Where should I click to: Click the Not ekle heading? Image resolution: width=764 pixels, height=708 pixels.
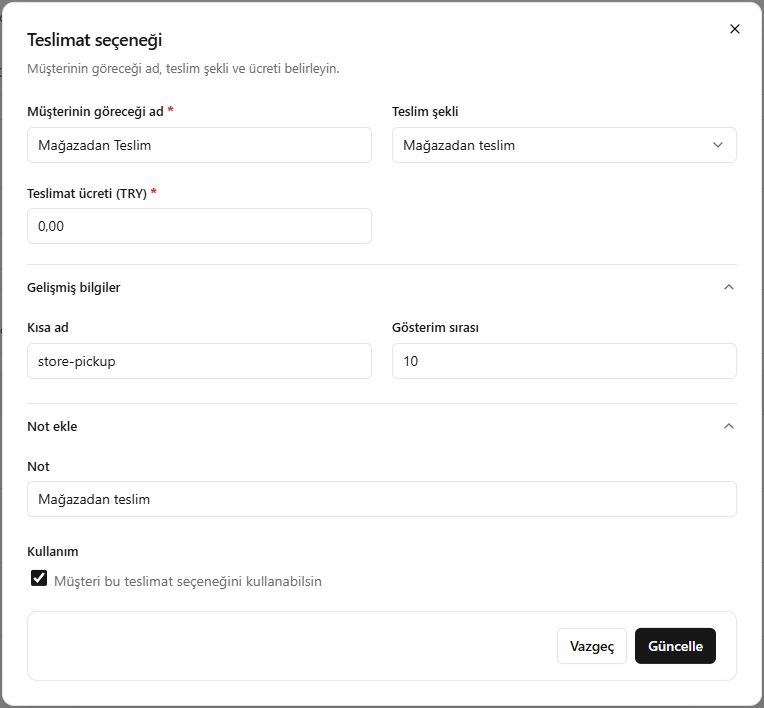point(52,426)
